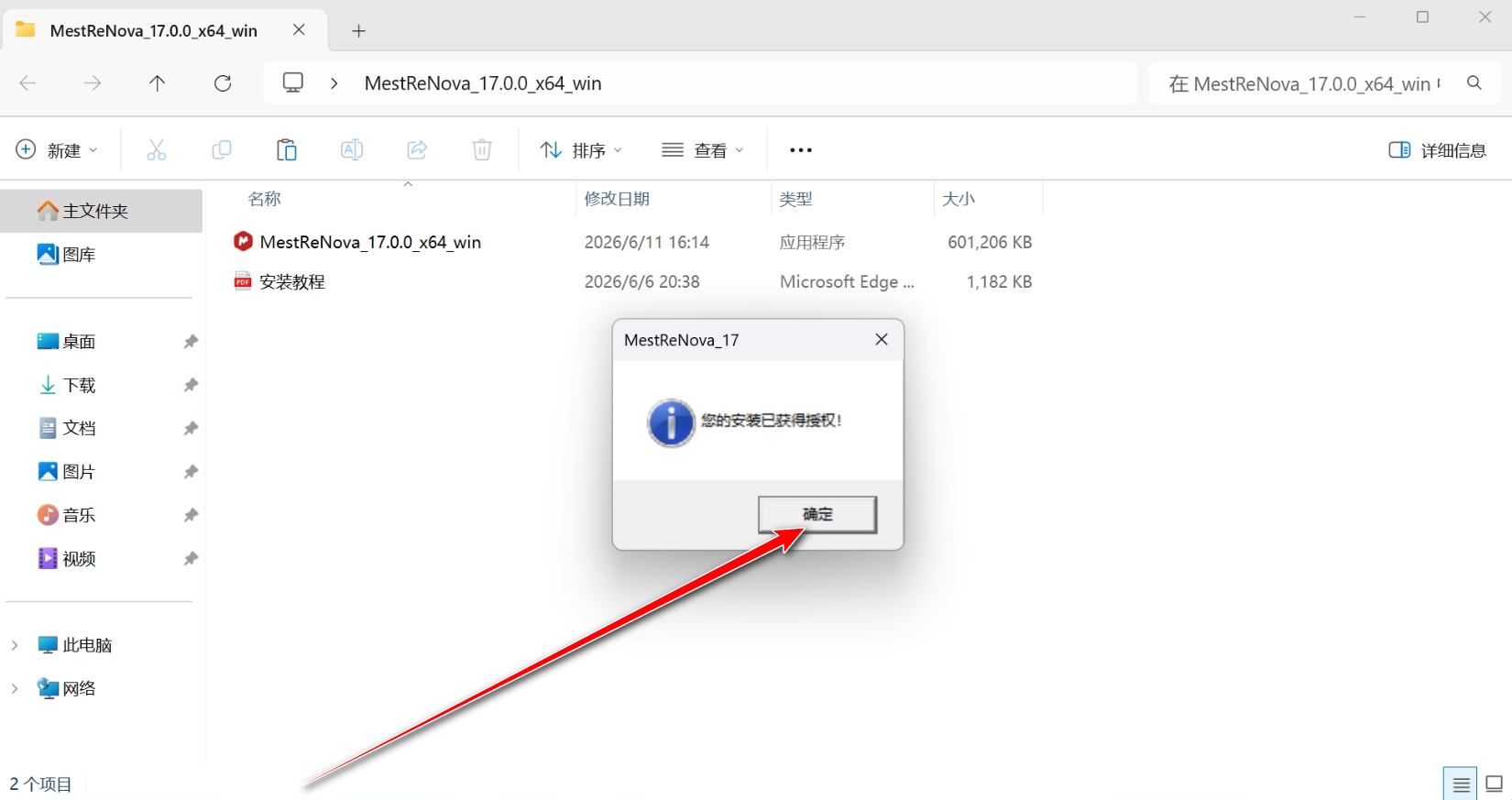Select the MestReNova_17.0.0_x64_win application file

point(370,242)
